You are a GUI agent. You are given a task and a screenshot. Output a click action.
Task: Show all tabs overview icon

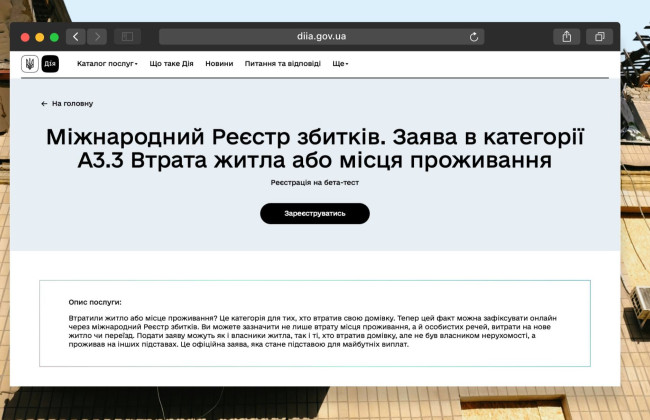click(x=599, y=36)
